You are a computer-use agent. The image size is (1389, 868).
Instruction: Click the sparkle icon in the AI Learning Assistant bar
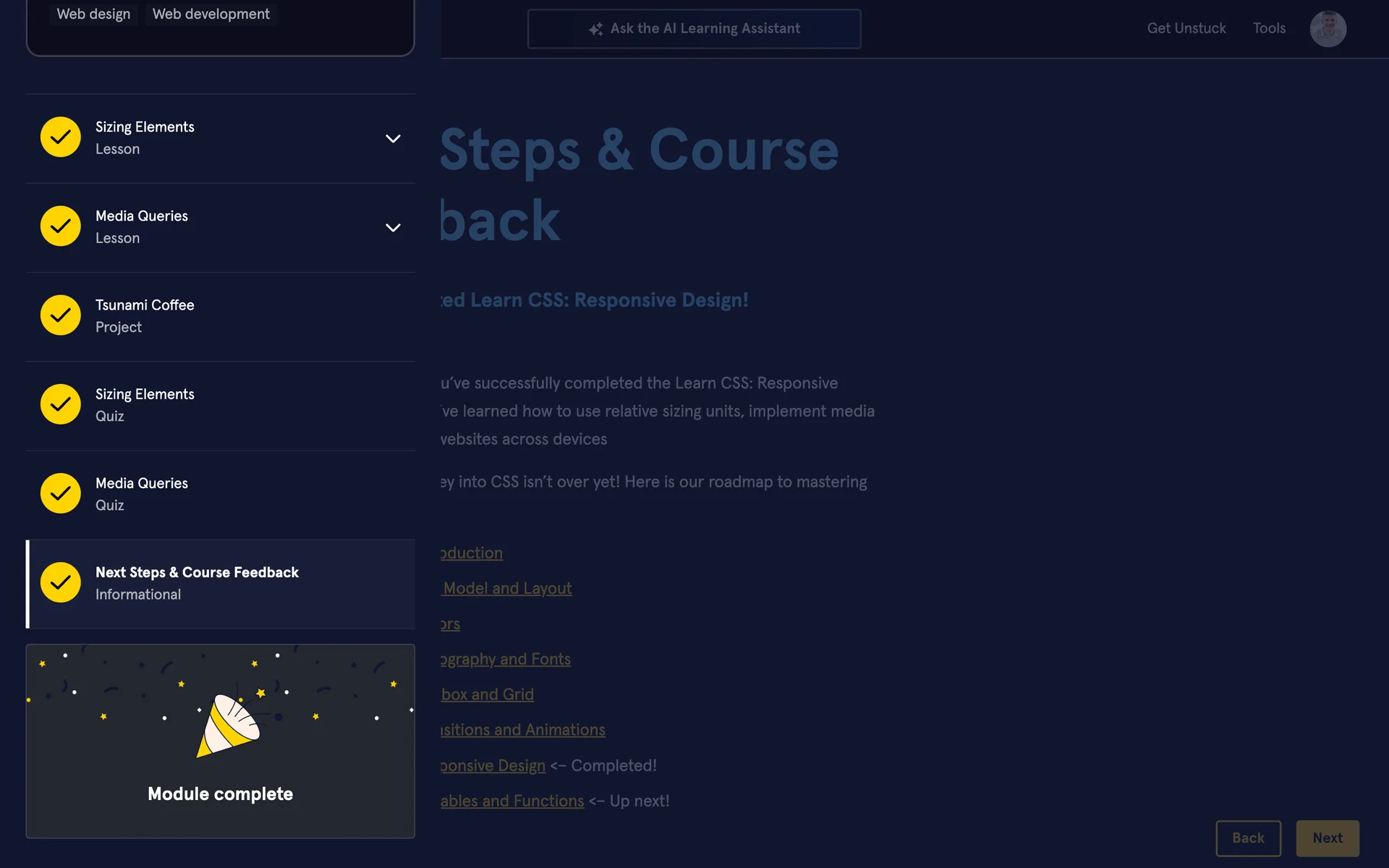pos(596,29)
